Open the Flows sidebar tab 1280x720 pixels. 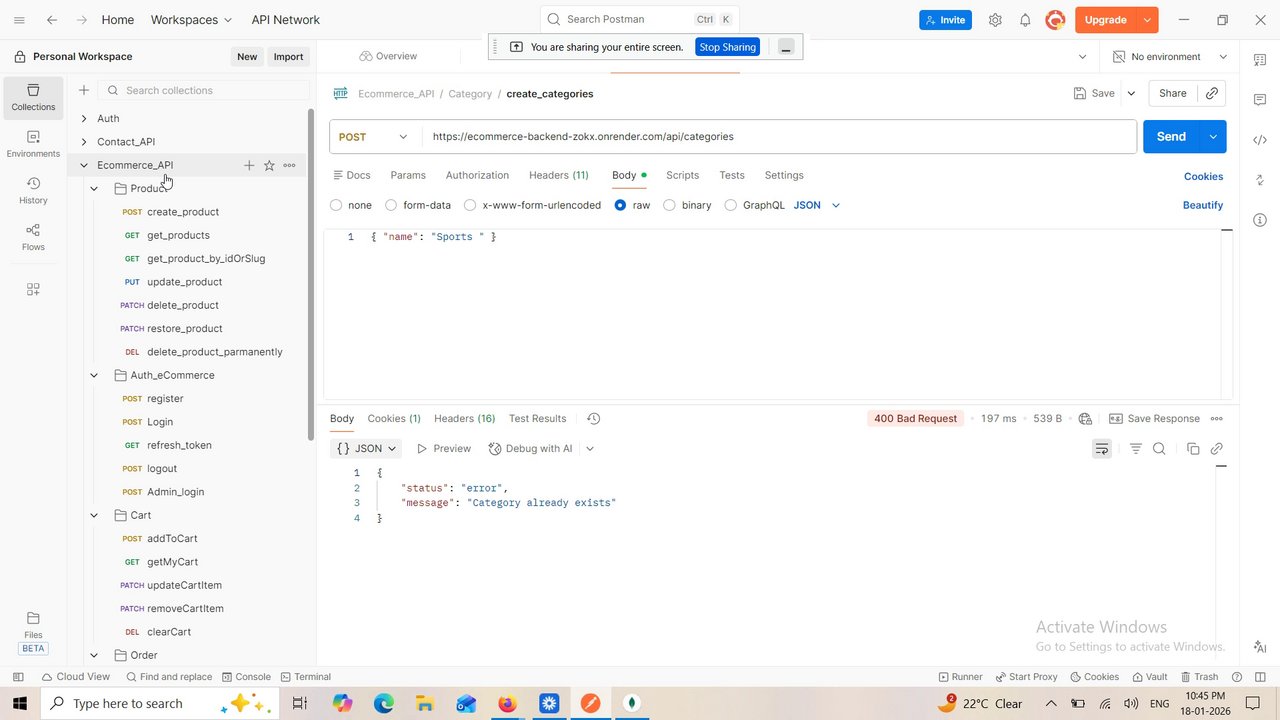tap(33, 237)
